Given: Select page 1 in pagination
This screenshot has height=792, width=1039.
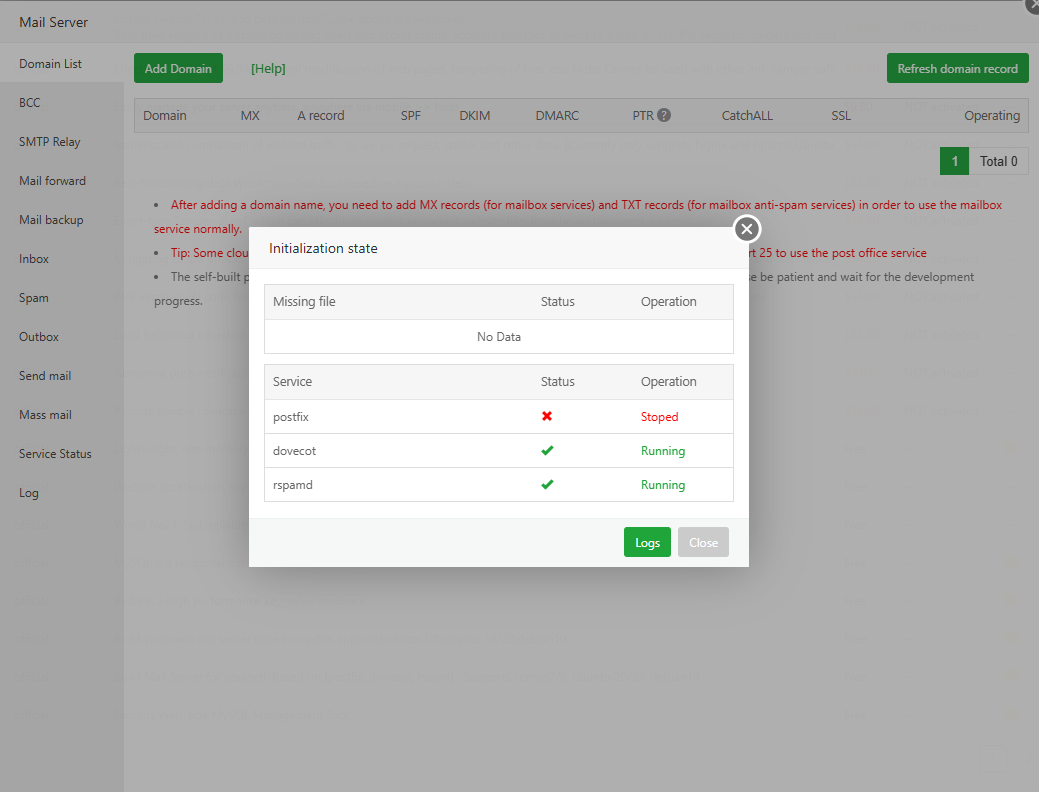Looking at the screenshot, I should tap(954, 161).
